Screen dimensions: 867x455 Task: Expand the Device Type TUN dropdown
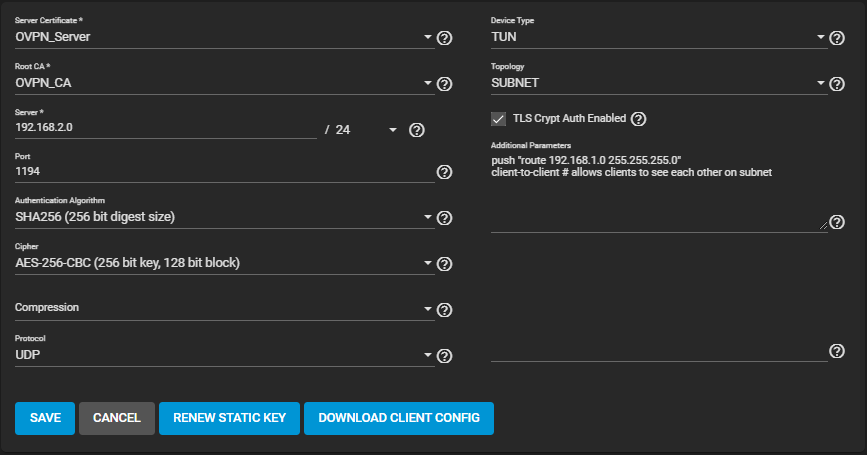coord(659,37)
